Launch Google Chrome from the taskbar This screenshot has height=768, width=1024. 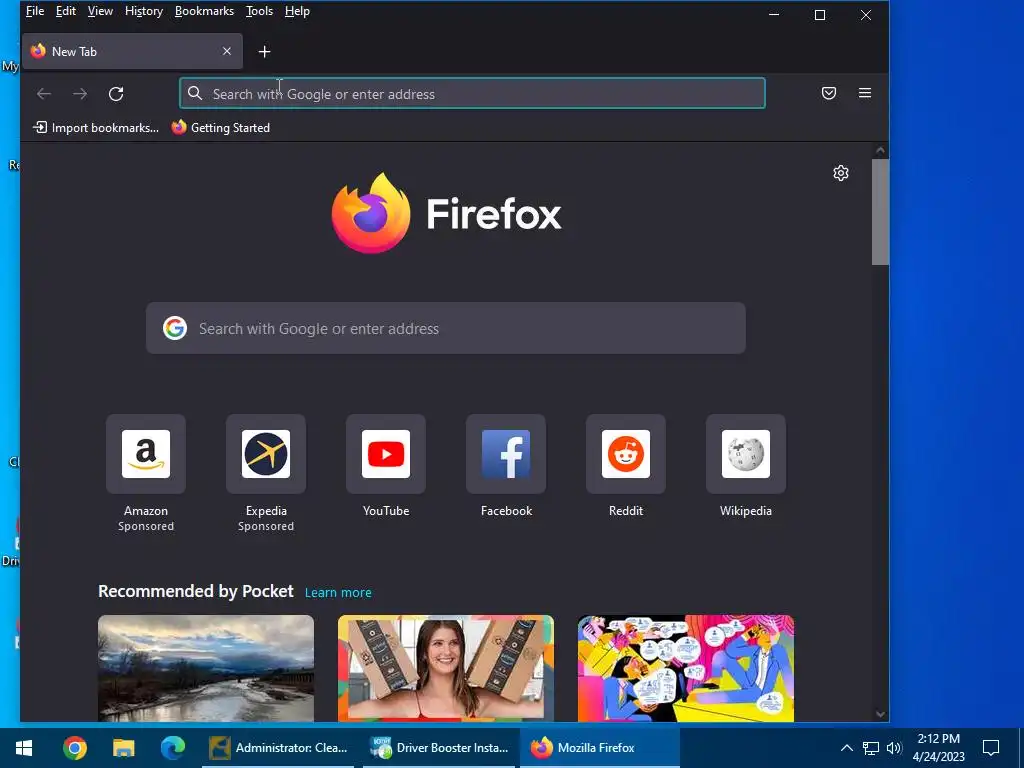click(x=75, y=748)
